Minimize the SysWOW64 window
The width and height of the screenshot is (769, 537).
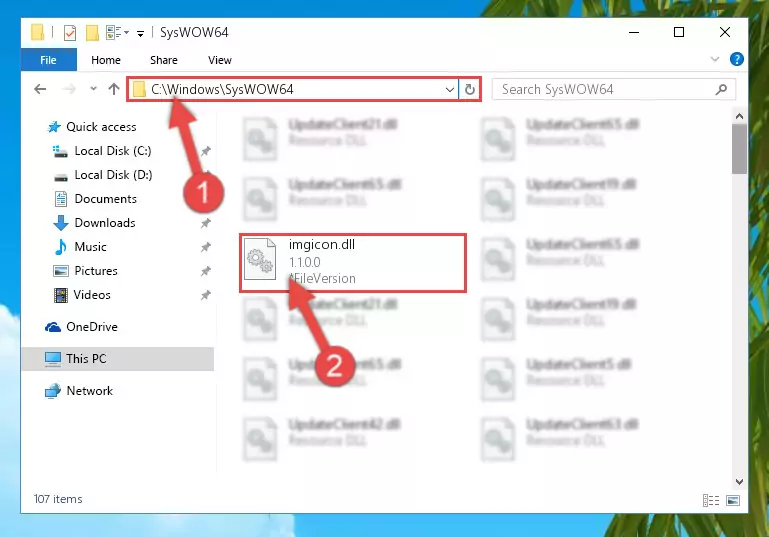coord(634,32)
